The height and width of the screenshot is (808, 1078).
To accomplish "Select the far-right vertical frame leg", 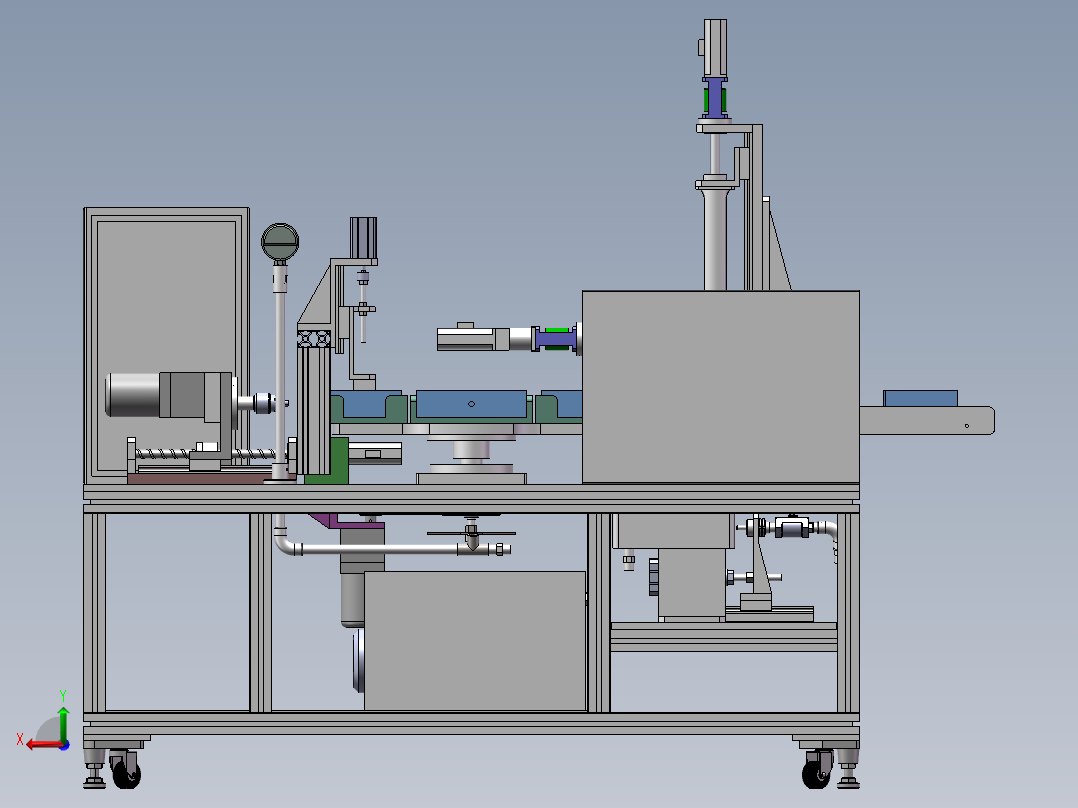I will tap(848, 612).
